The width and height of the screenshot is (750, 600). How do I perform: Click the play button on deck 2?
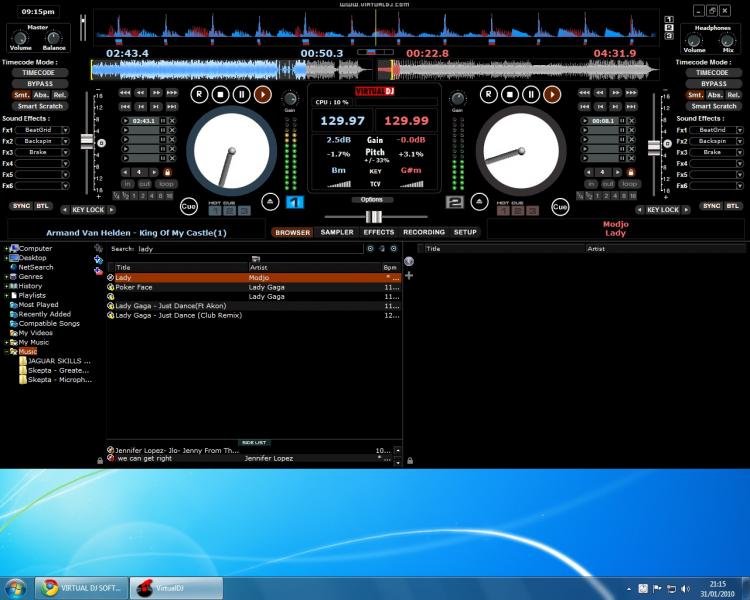(x=552, y=94)
